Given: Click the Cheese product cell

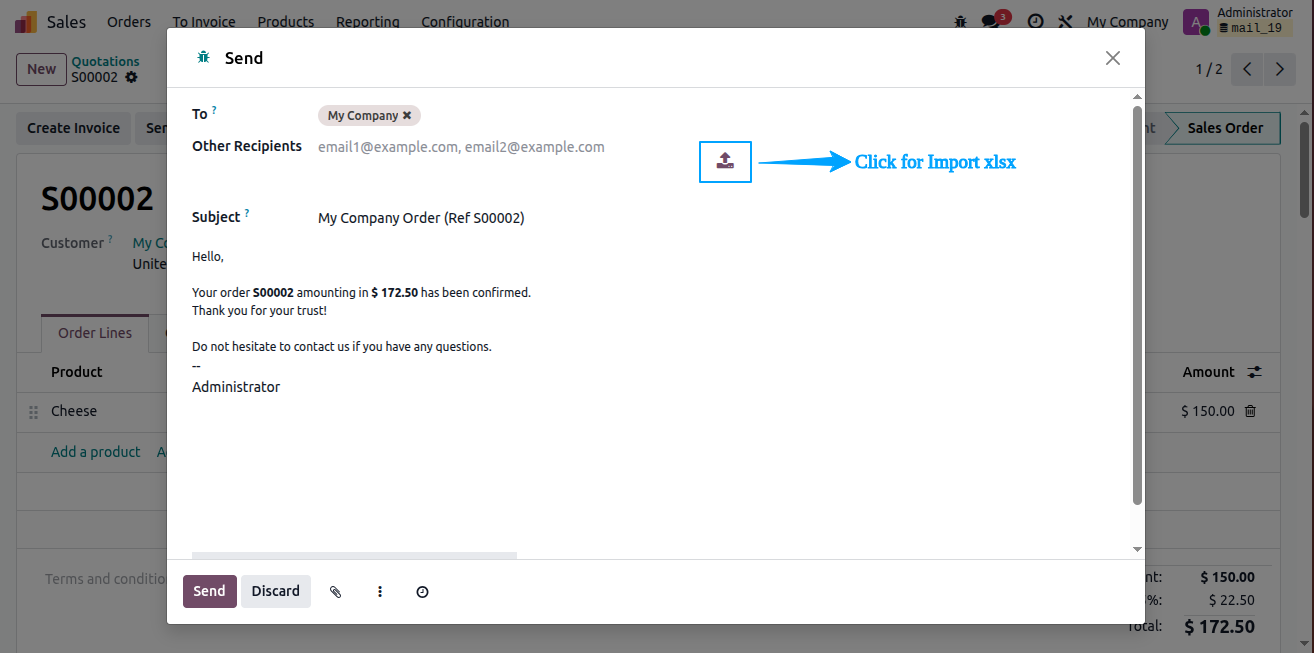Looking at the screenshot, I should click(74, 411).
